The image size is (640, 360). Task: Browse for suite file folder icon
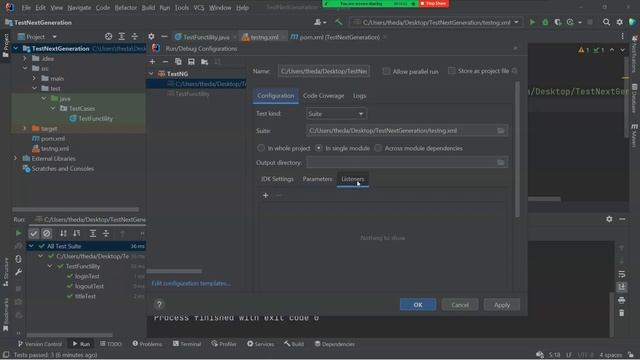click(x=501, y=131)
